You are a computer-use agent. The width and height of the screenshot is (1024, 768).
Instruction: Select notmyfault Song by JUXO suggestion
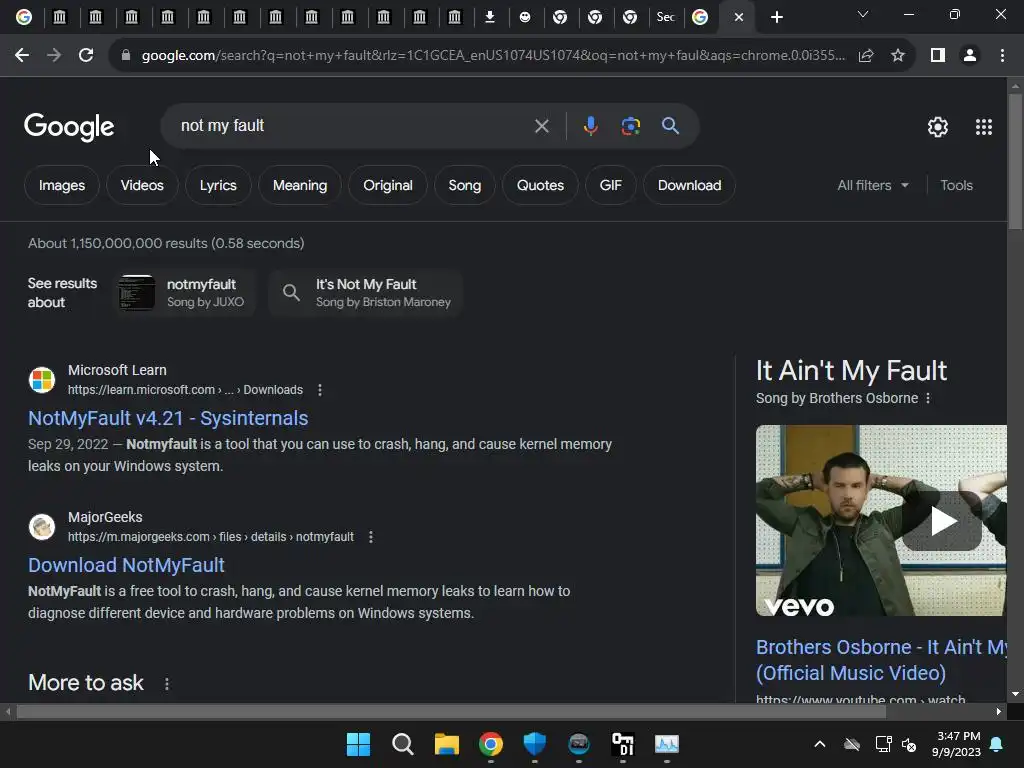pyautogui.click(x=184, y=293)
